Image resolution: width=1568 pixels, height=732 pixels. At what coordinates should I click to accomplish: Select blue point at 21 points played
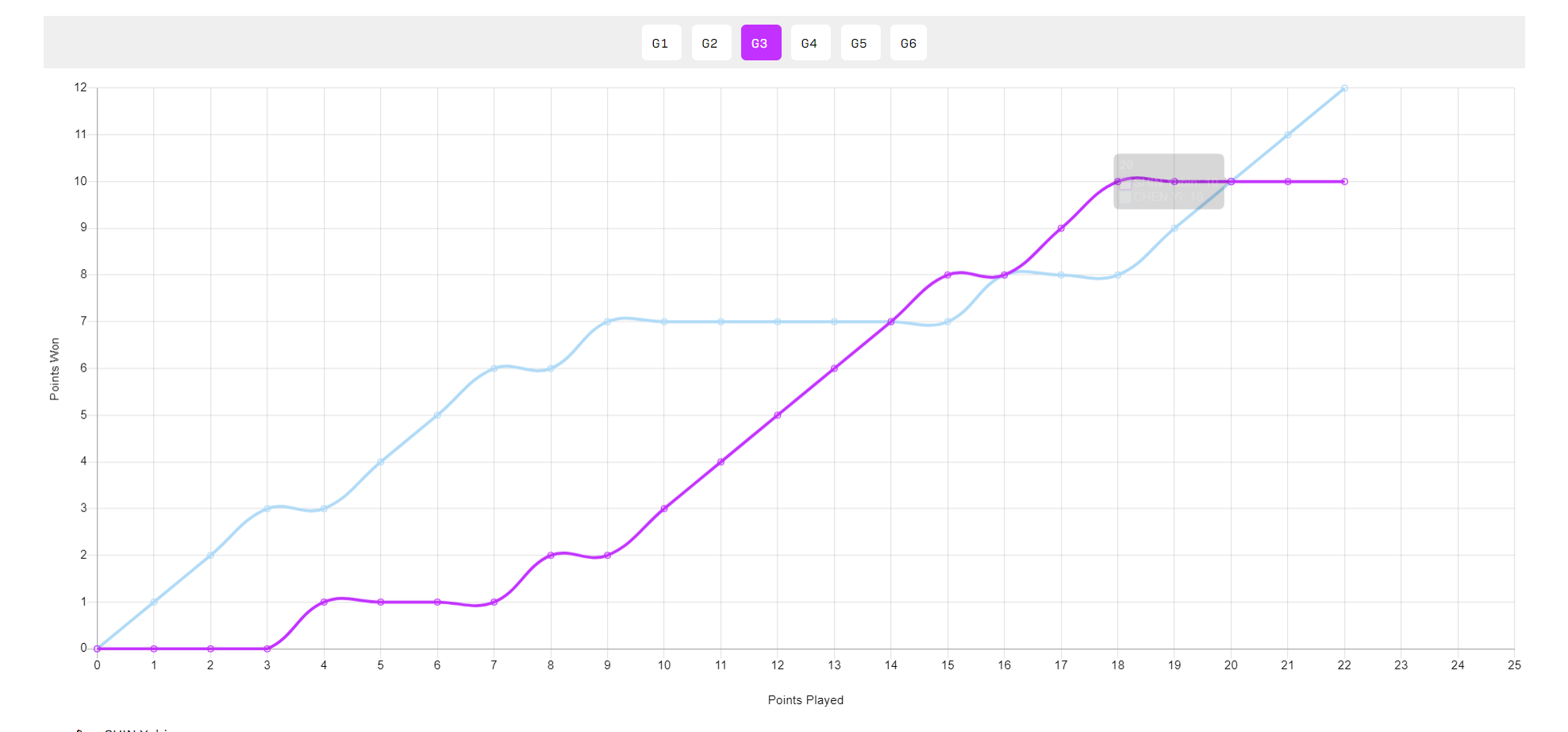coord(1287,135)
